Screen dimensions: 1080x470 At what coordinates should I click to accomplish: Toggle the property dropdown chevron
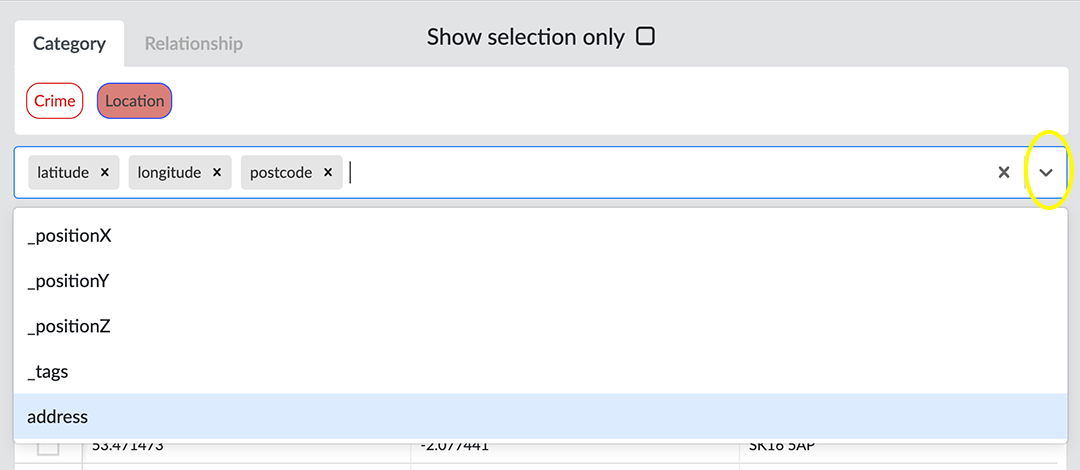(1046, 173)
